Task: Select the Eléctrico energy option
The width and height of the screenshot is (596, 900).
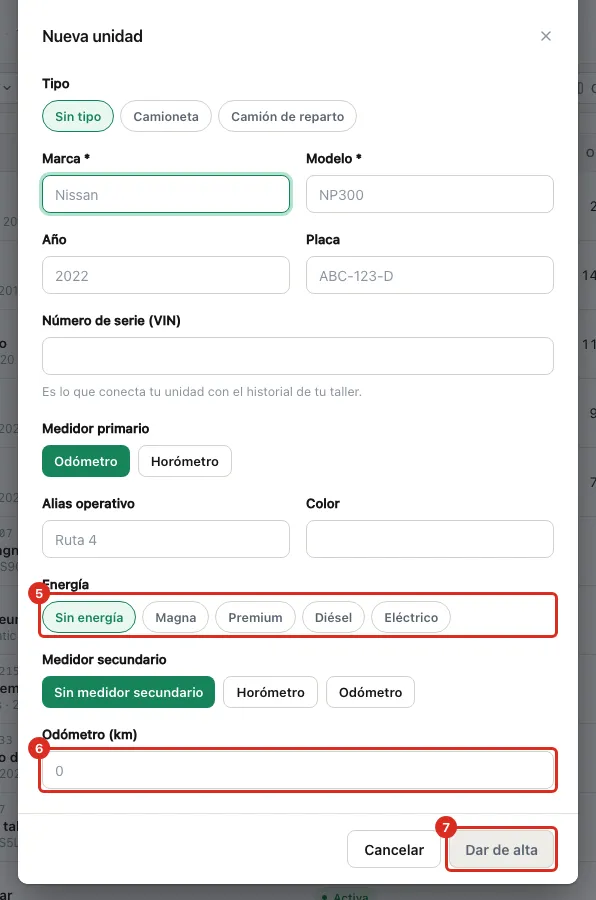Action: coord(411,618)
